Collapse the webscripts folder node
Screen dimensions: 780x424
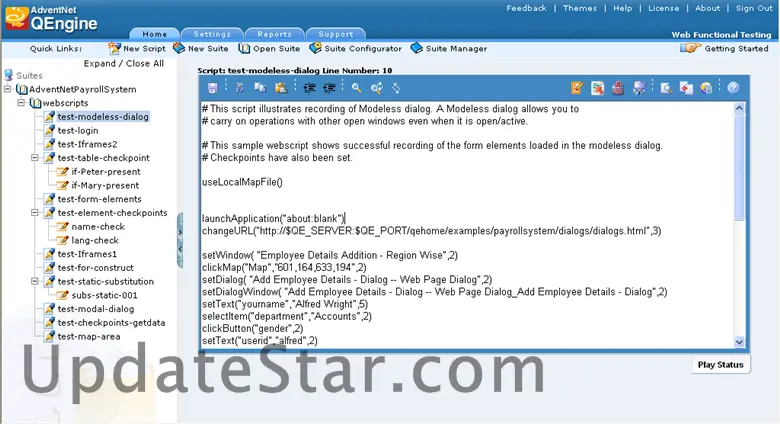(x=21, y=103)
